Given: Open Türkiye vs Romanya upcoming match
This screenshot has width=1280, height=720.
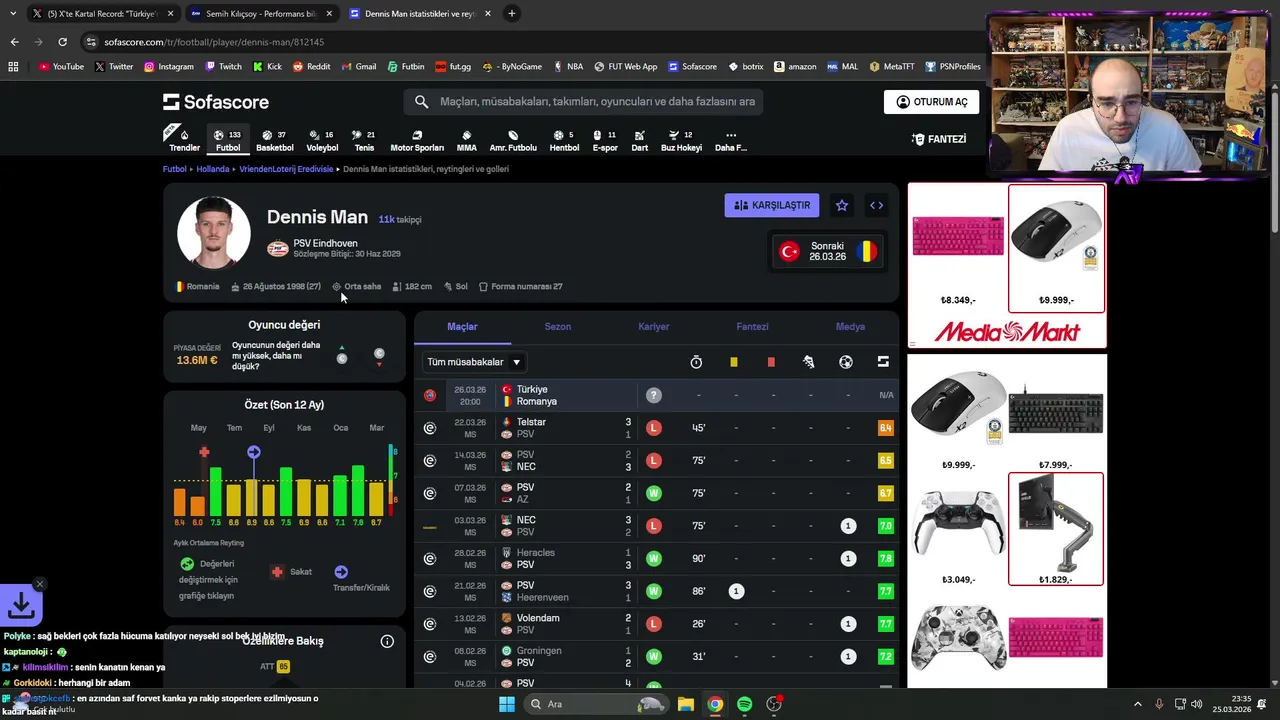Looking at the screenshot, I should coord(656,395).
